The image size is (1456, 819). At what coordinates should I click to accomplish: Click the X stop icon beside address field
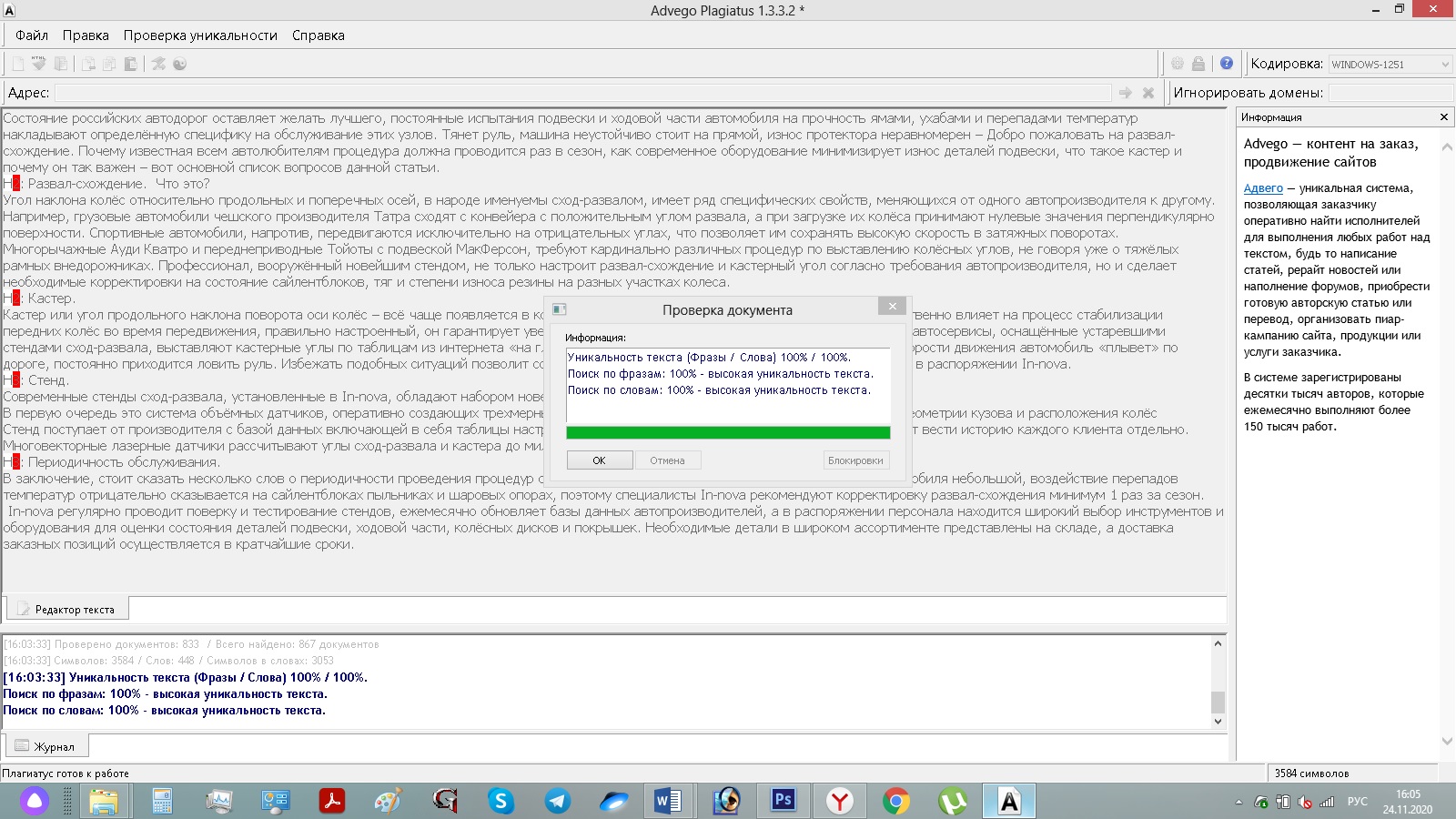tap(1148, 93)
